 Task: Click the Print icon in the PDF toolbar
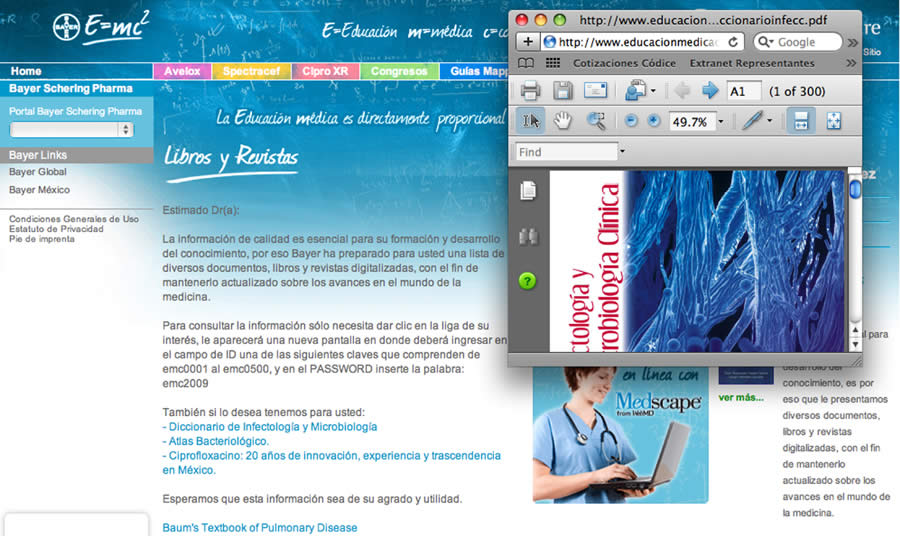tap(530, 91)
